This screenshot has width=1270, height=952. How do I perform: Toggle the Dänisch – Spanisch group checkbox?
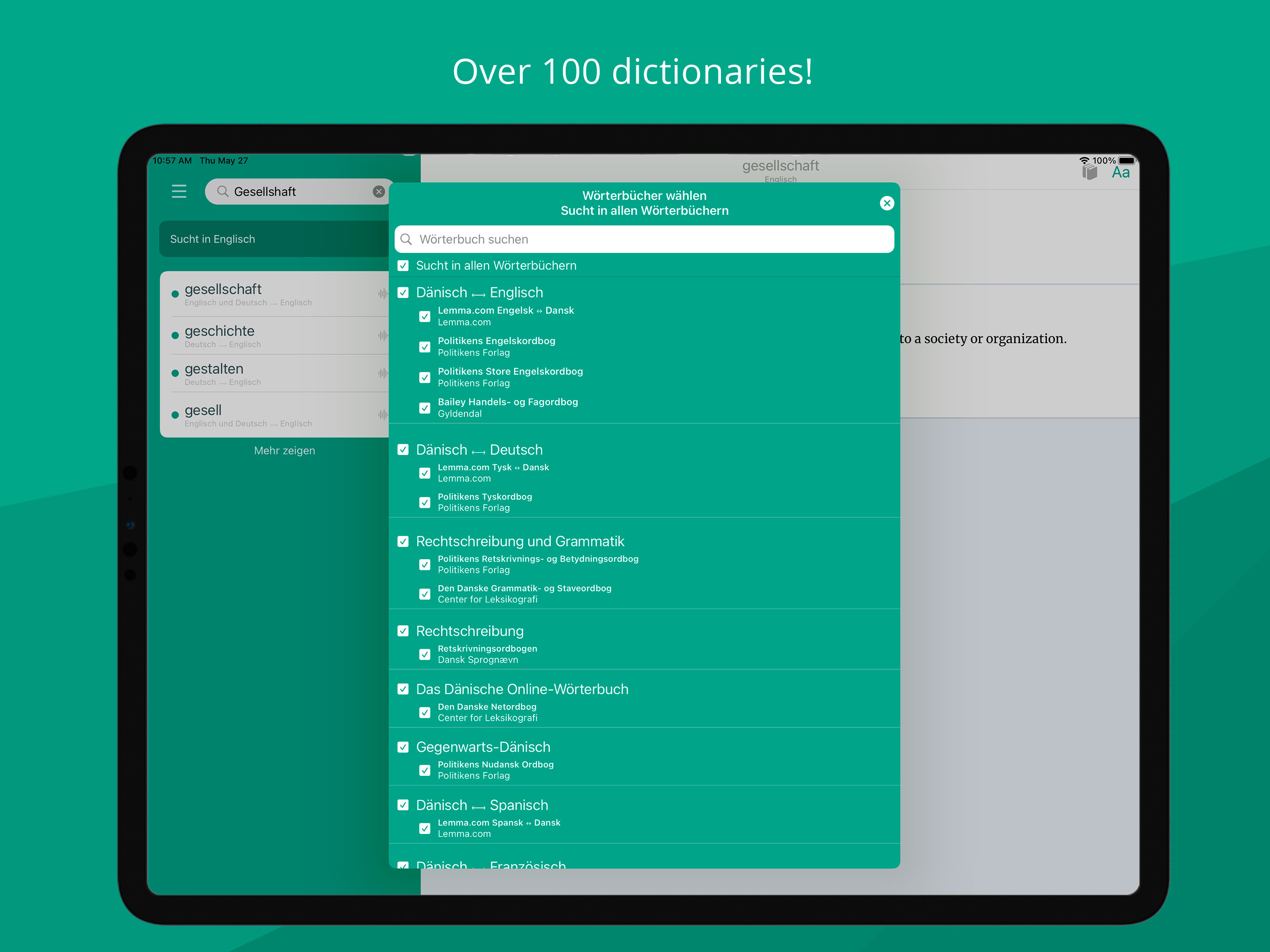403,805
